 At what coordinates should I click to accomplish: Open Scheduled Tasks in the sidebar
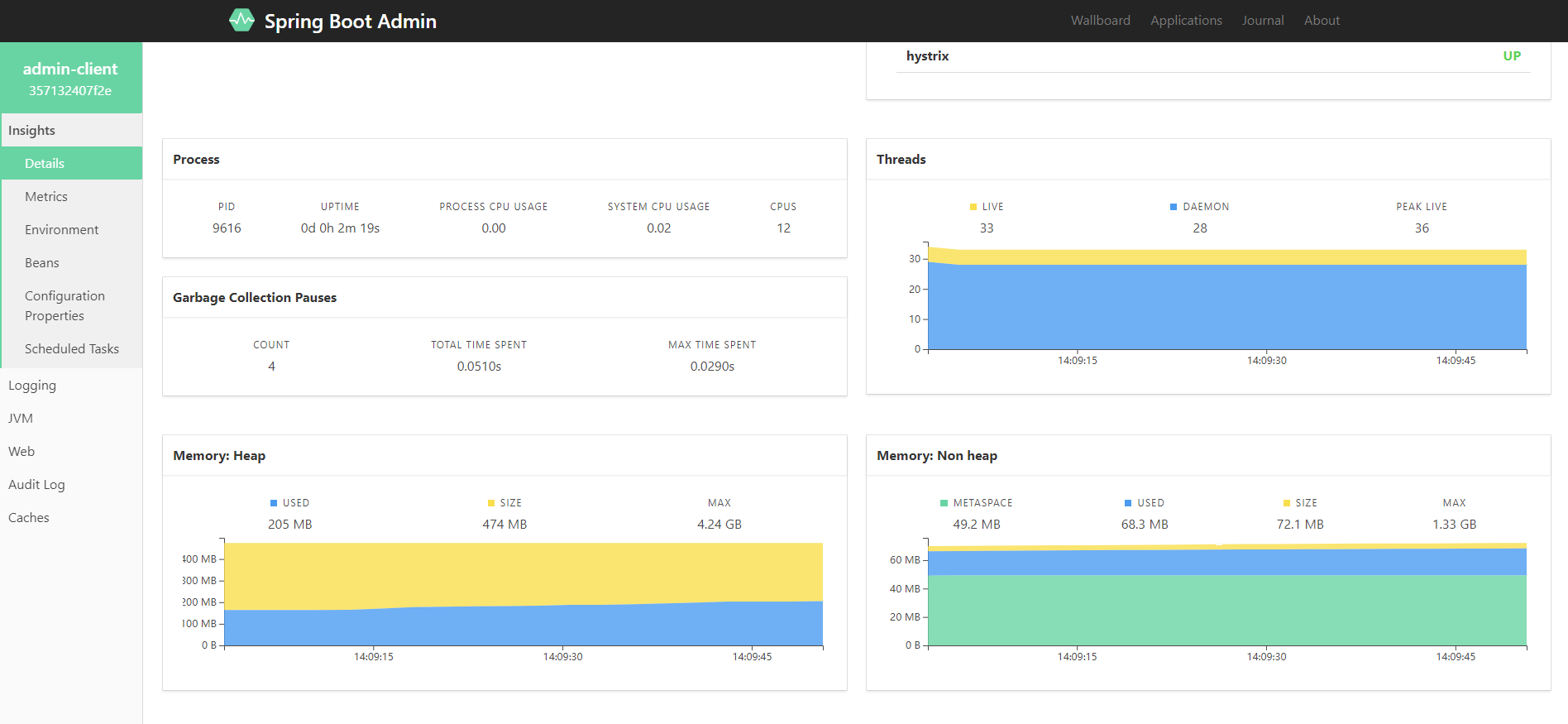[x=71, y=348]
